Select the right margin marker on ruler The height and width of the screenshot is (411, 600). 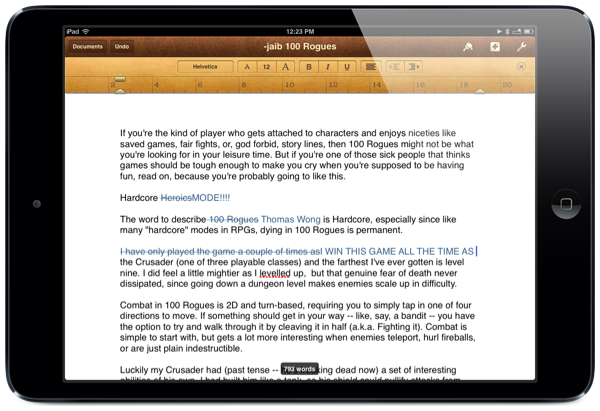click(480, 91)
